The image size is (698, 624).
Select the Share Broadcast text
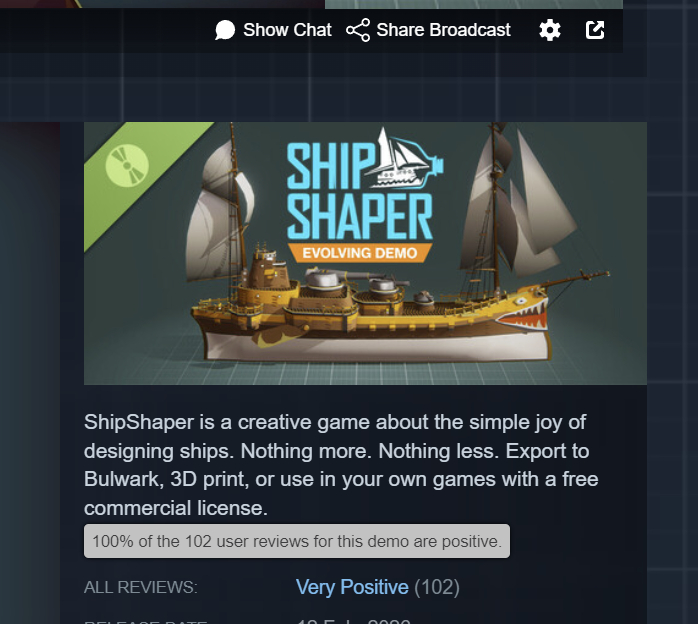pyautogui.click(x=443, y=30)
